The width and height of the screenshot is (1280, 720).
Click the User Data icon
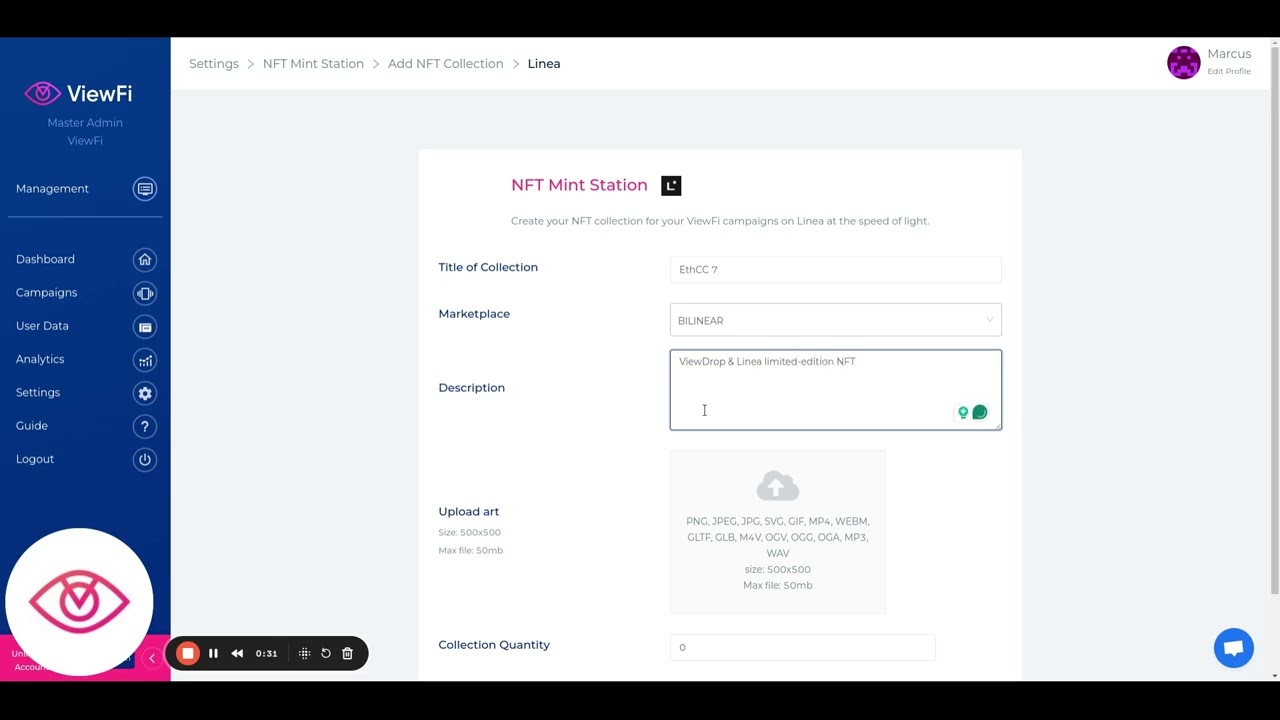coord(145,326)
